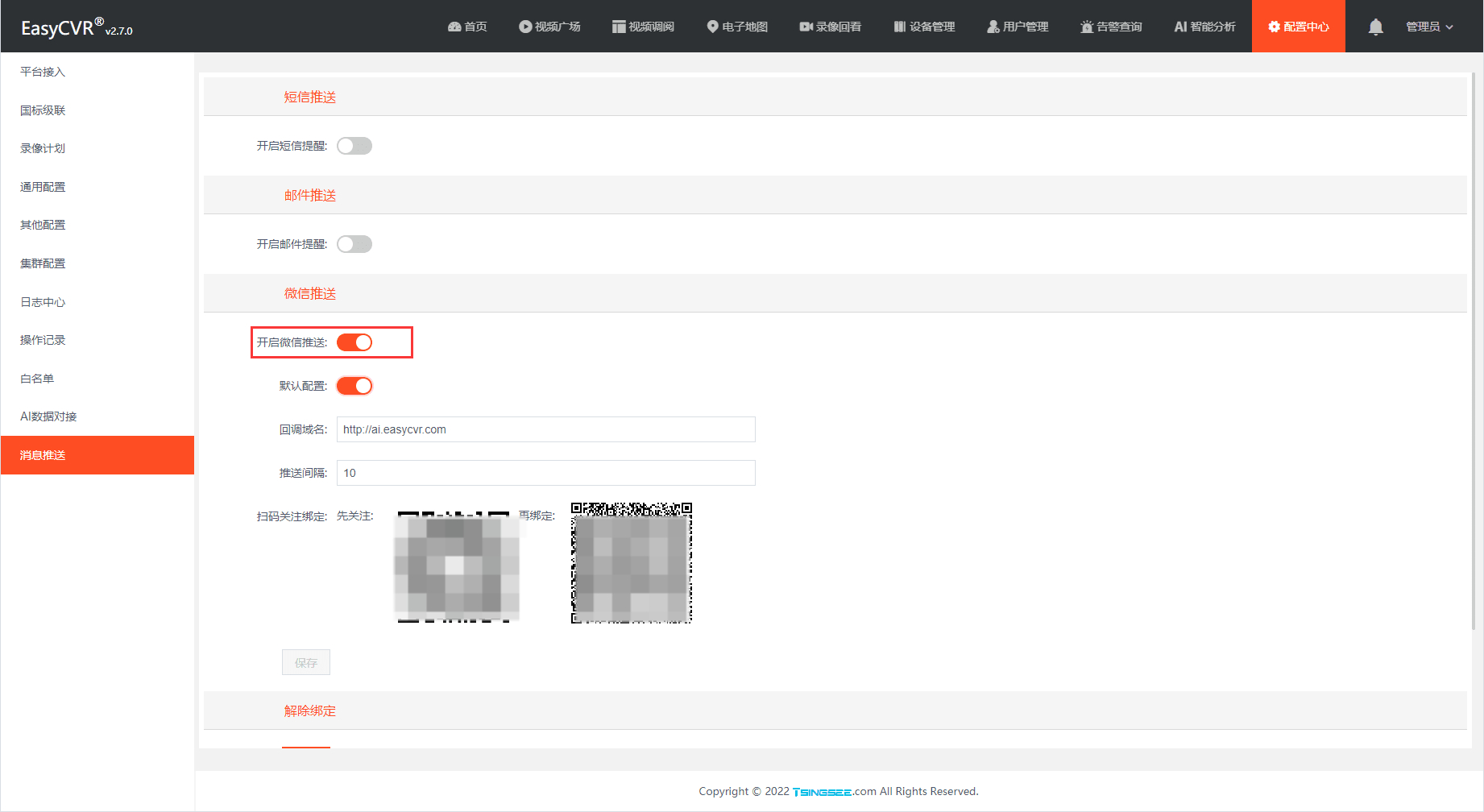
Task: Click the 配置中心 gear icon
Action: pos(1274,27)
